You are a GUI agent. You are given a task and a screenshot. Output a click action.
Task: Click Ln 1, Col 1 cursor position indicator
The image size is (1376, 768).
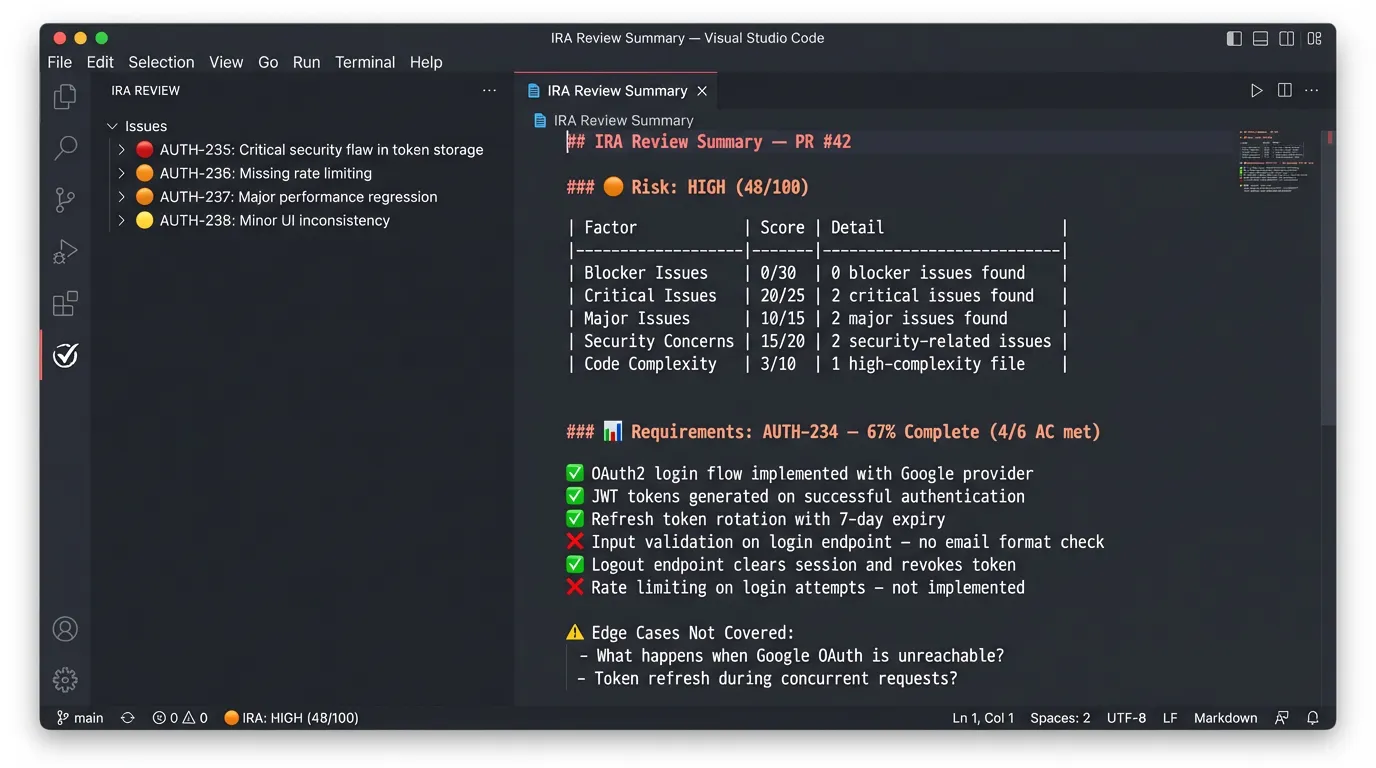pos(983,718)
